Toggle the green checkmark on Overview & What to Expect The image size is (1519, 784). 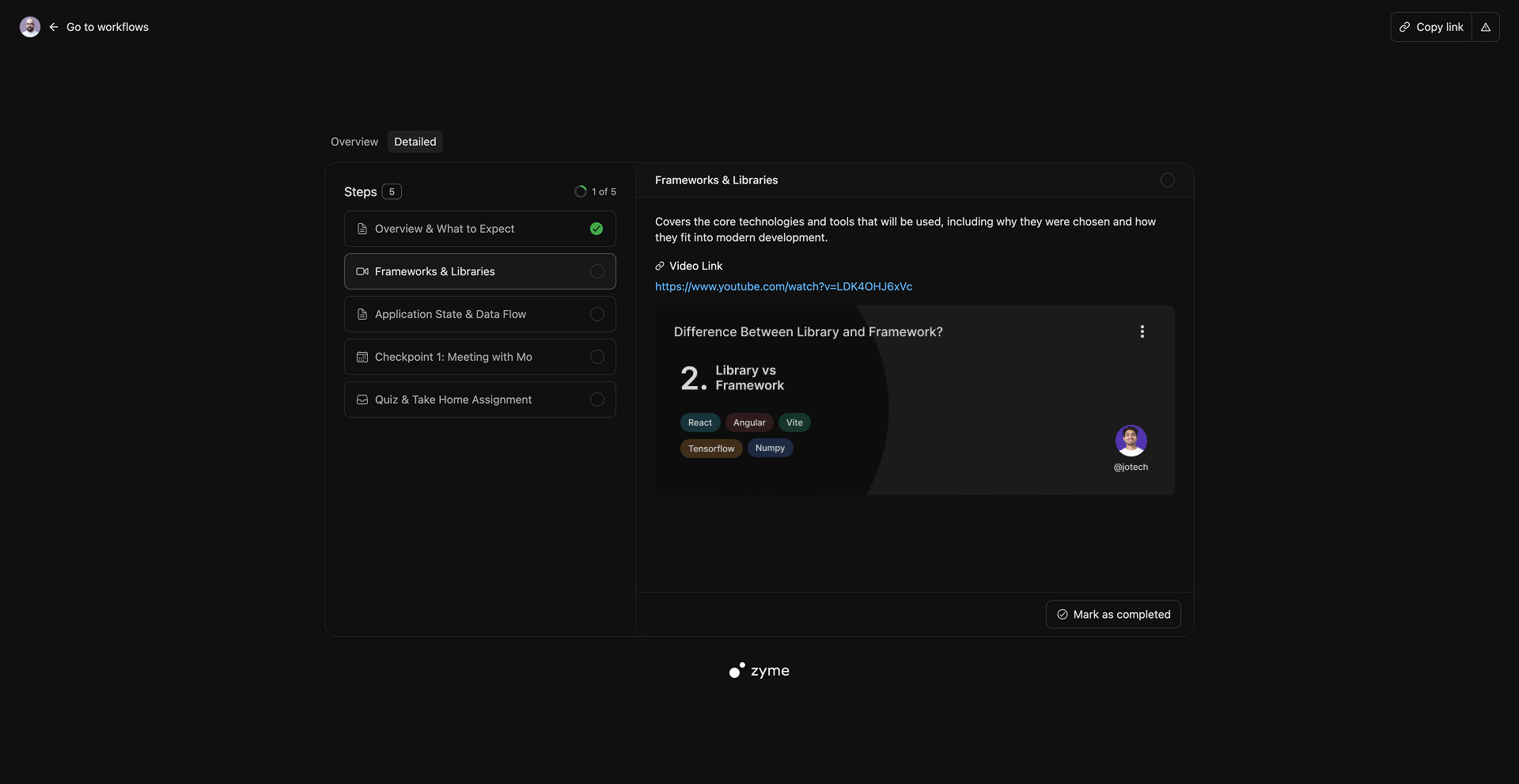[x=597, y=229]
